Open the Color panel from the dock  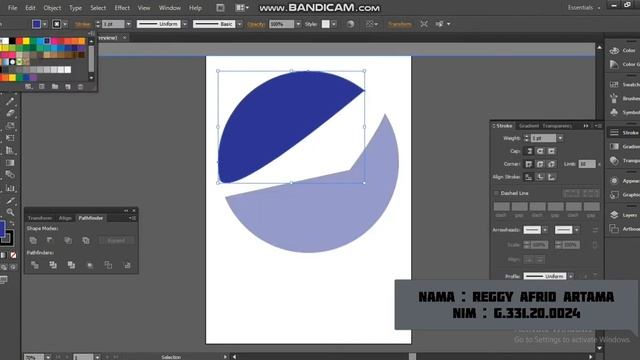tap(623, 50)
